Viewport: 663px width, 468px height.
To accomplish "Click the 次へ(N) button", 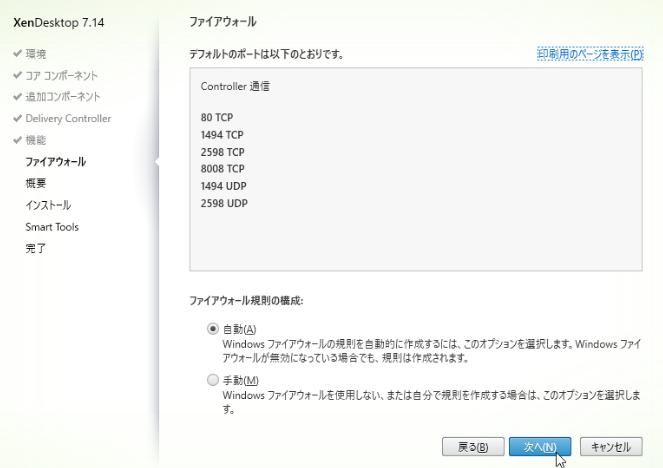I will [540, 446].
